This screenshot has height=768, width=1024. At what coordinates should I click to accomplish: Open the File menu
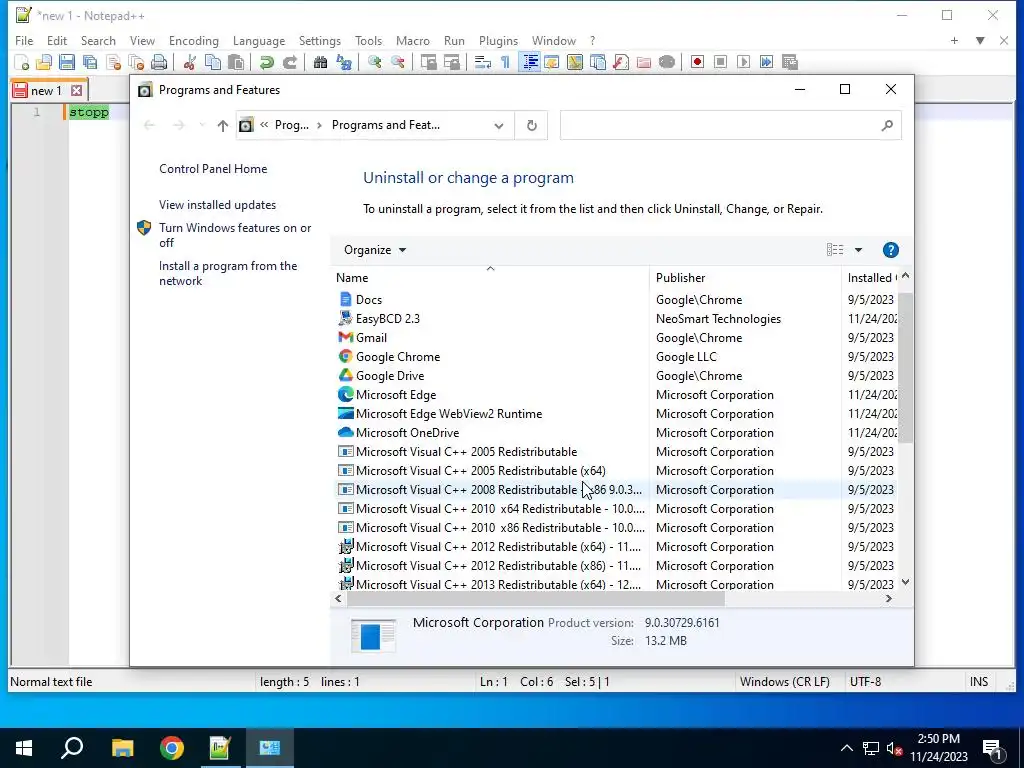click(x=24, y=40)
